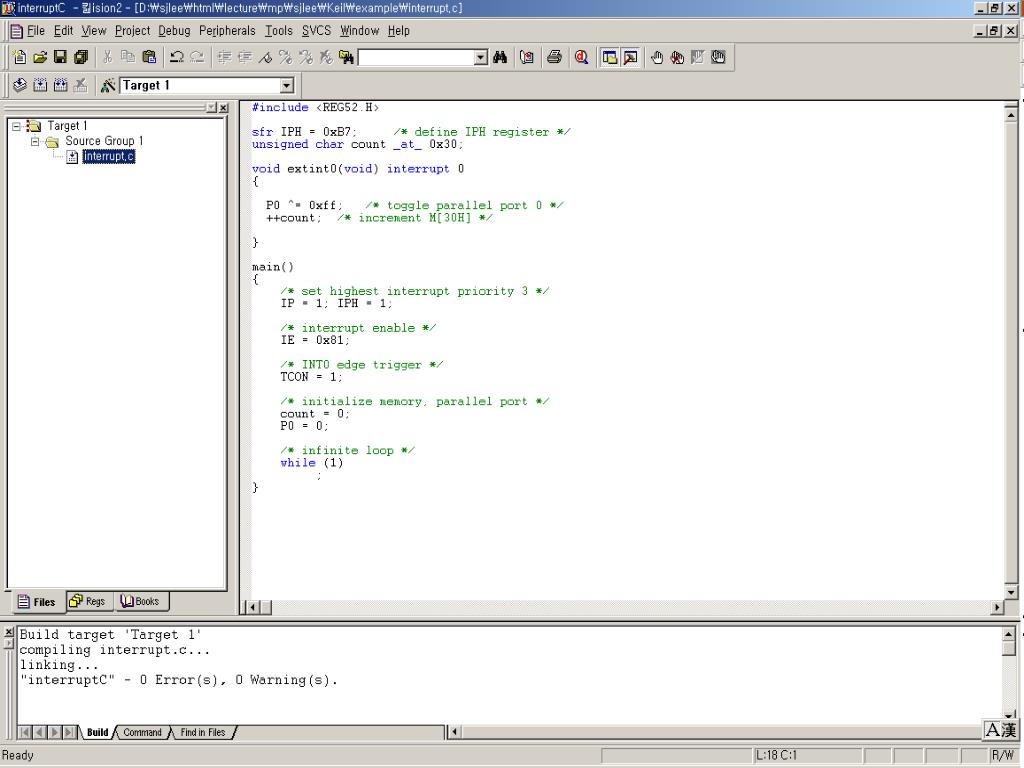Open the find text combo box dropdown

pyautogui.click(x=481, y=58)
